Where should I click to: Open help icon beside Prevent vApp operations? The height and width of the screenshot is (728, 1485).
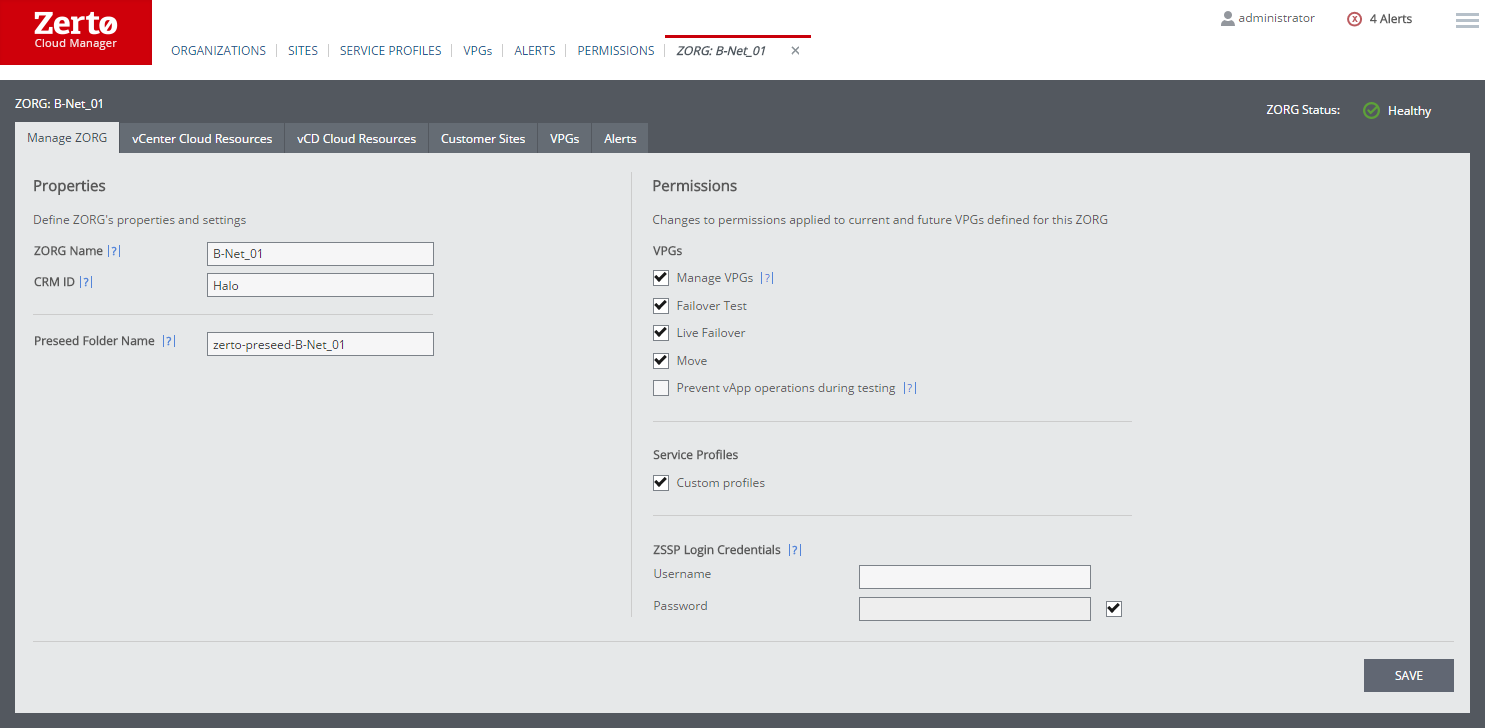(x=909, y=389)
